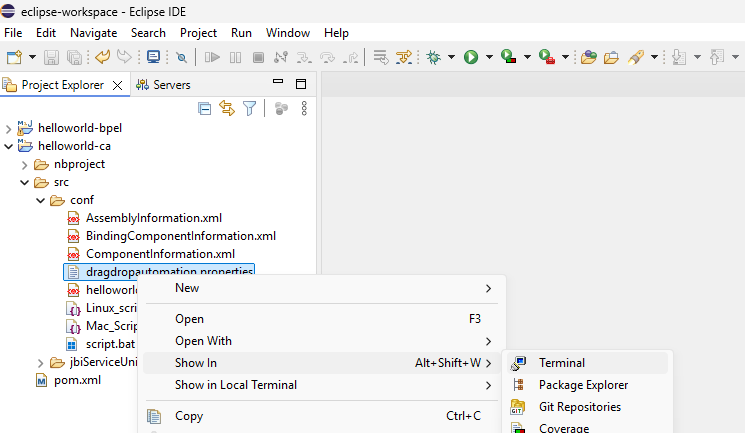Select BindingComponentInformation.xml file
The image size is (745, 433).
pyautogui.click(x=181, y=236)
